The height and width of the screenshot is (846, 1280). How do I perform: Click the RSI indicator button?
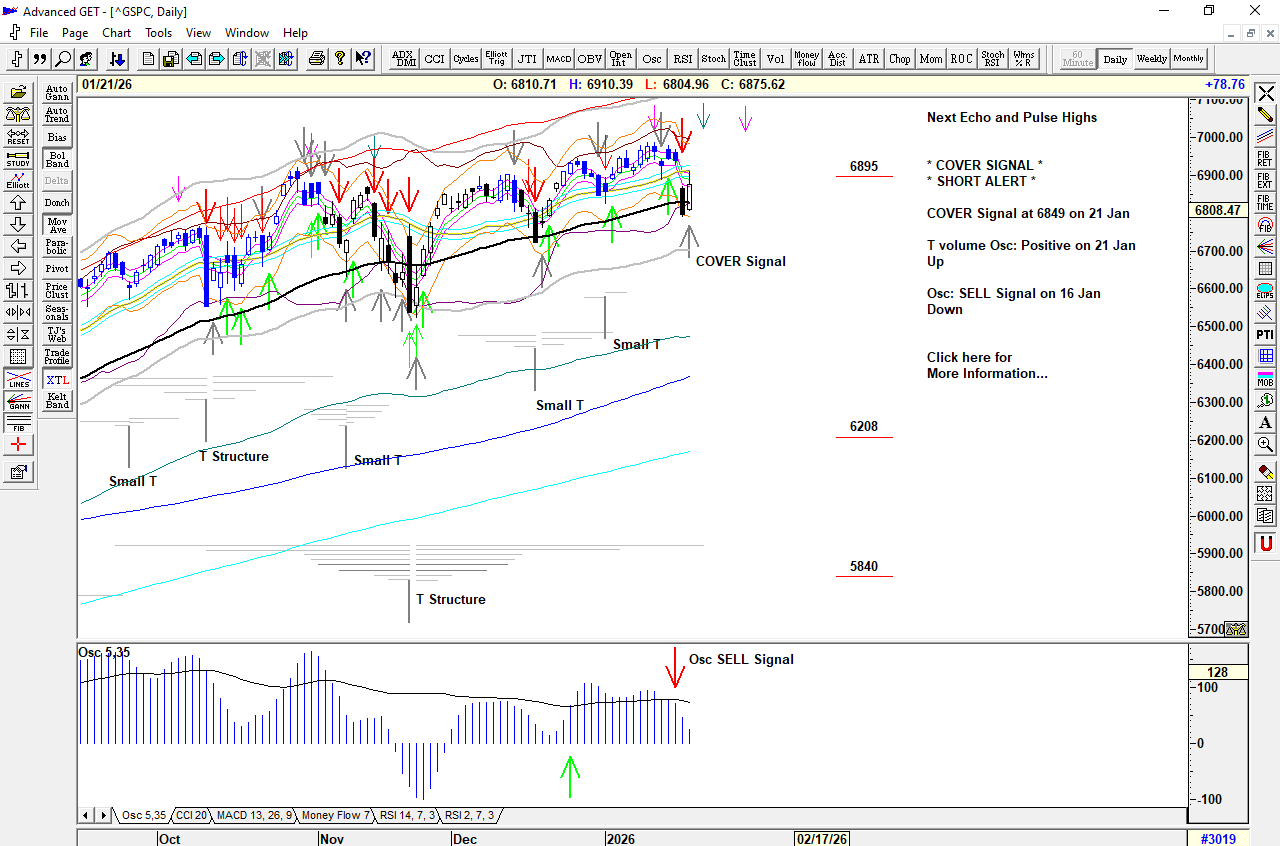(x=682, y=59)
